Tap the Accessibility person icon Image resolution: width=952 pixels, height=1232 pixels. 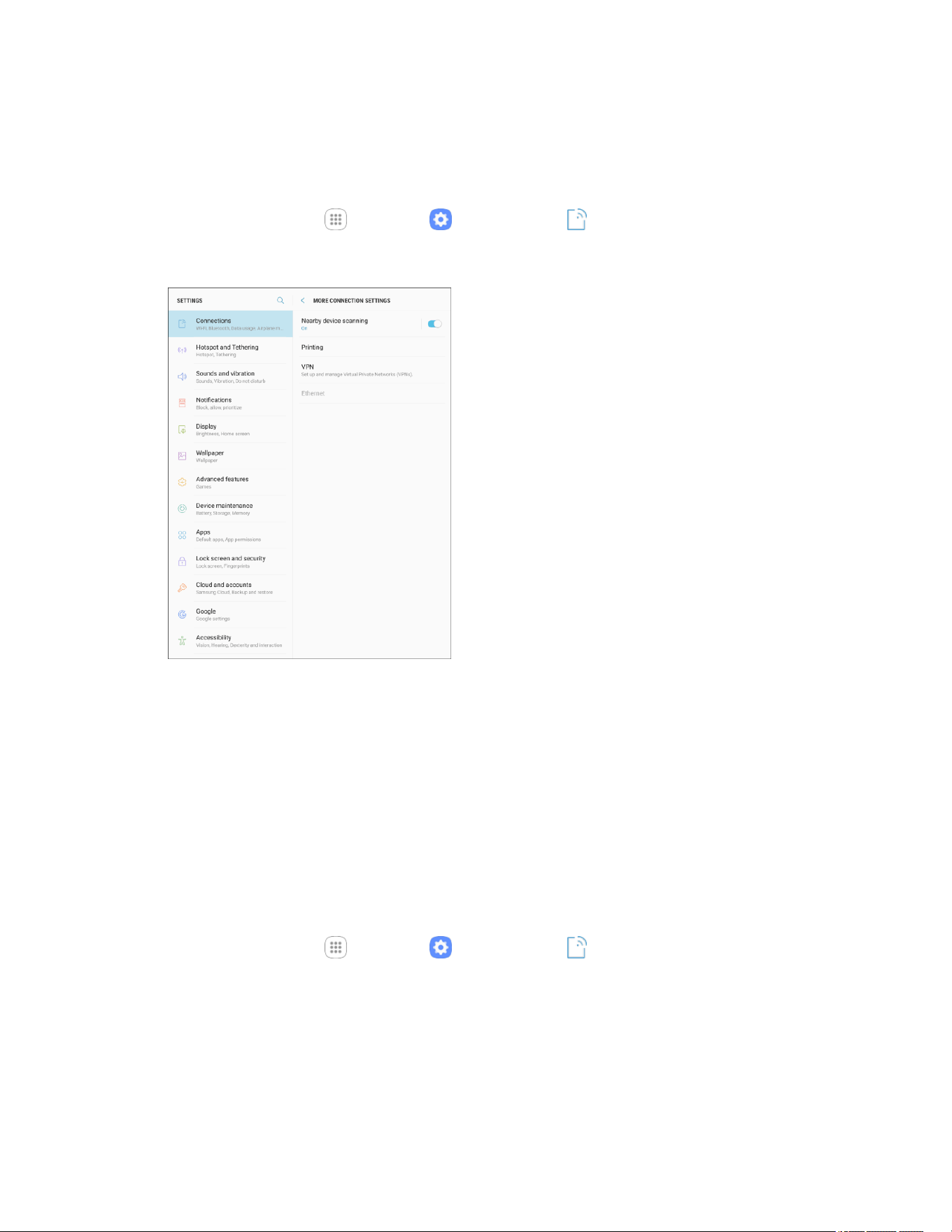coord(182,641)
